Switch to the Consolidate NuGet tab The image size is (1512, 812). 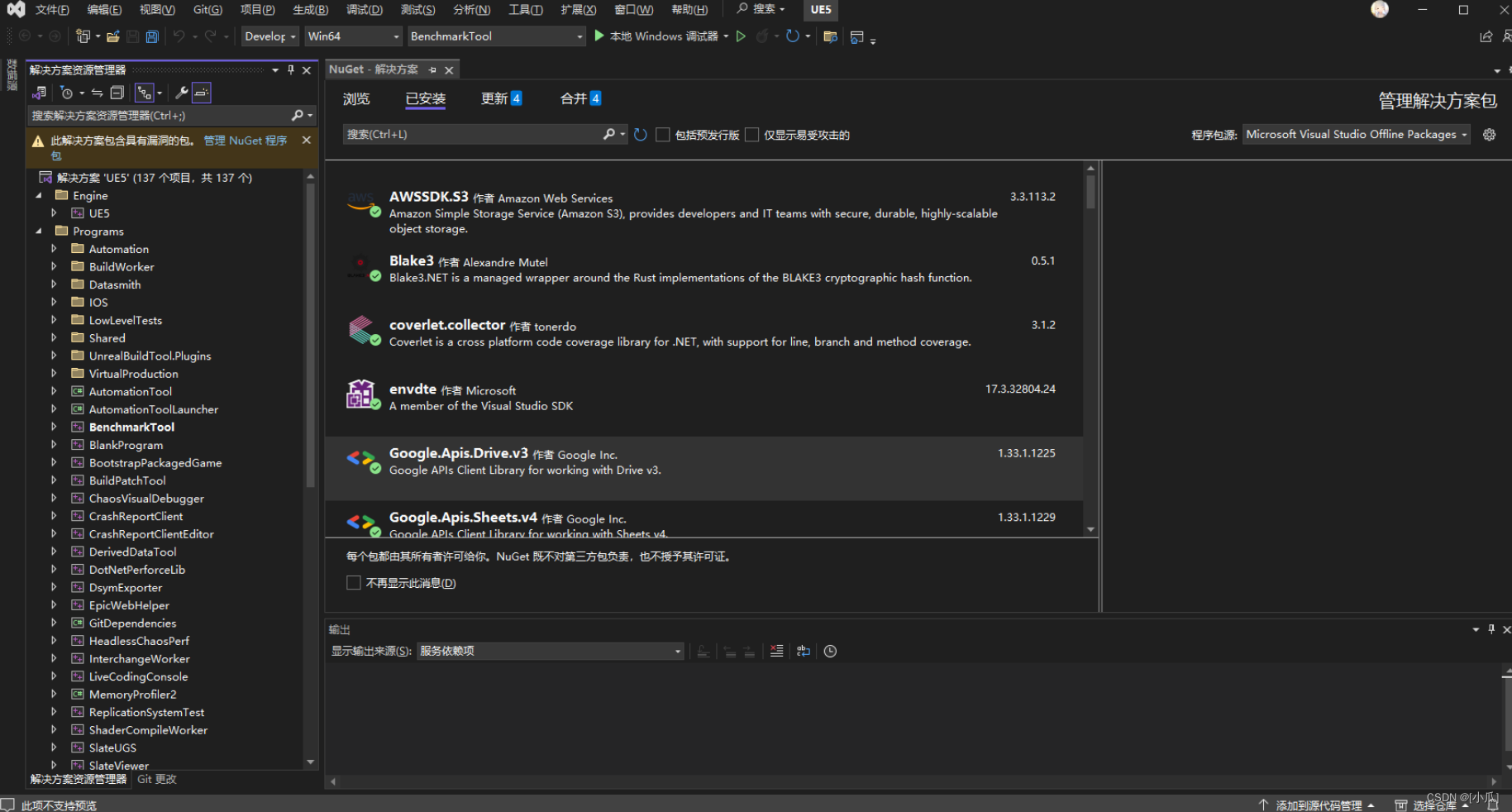click(x=580, y=98)
